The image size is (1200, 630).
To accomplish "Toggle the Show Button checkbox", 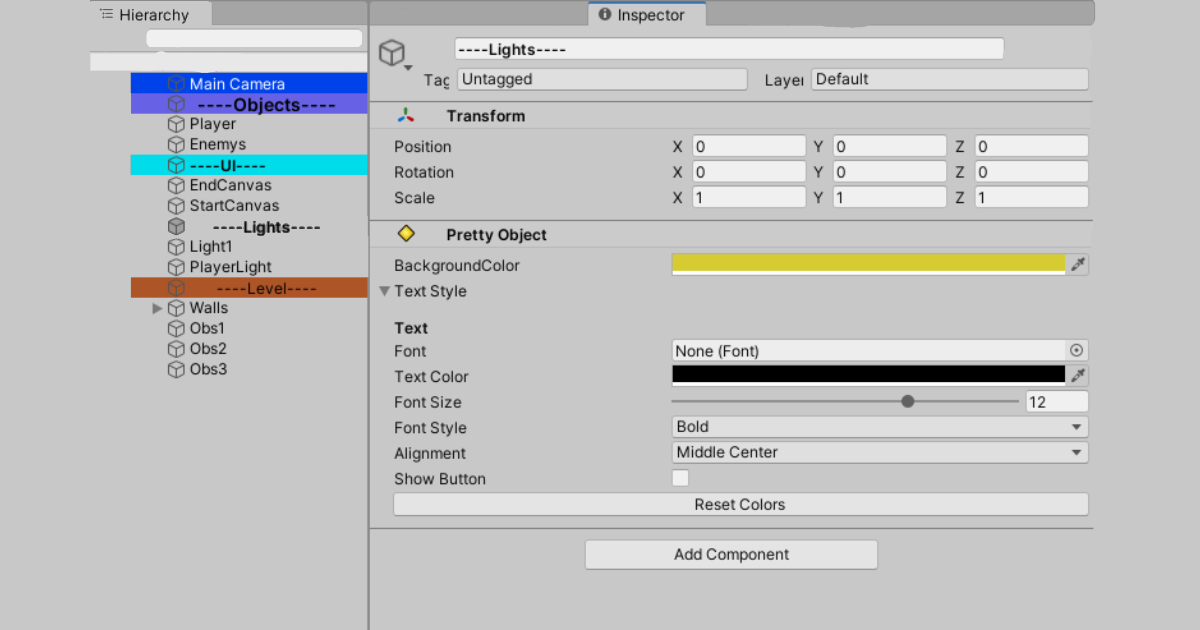I will point(680,478).
